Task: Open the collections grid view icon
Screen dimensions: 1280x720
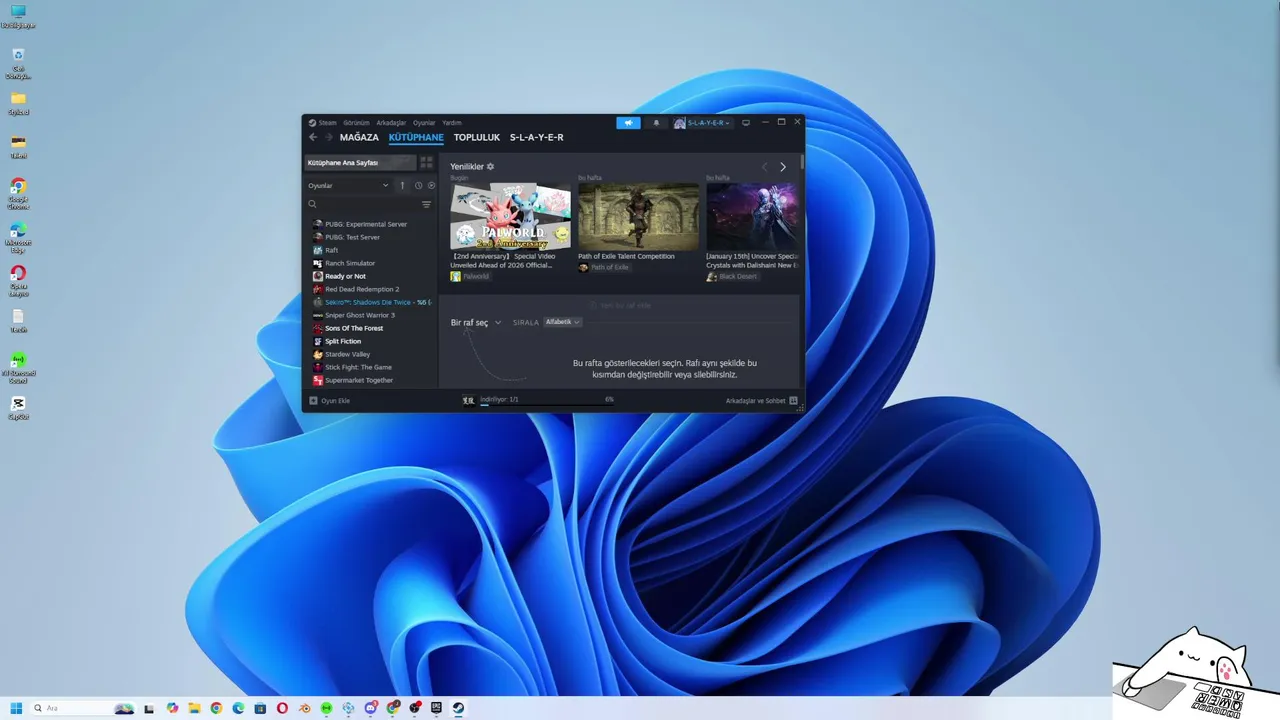Action: coord(426,162)
